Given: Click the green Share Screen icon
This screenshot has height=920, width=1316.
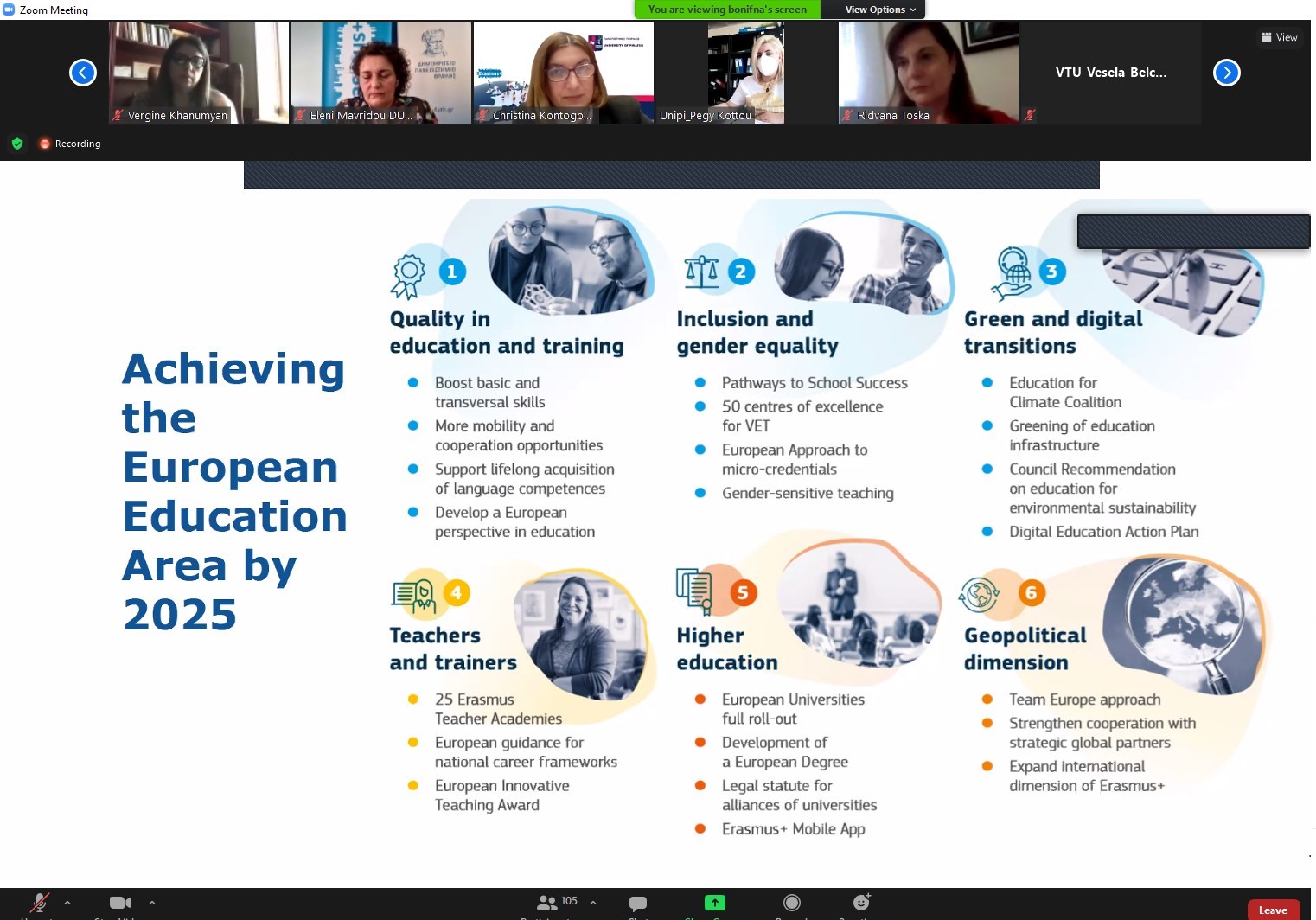Looking at the screenshot, I should coord(714,903).
